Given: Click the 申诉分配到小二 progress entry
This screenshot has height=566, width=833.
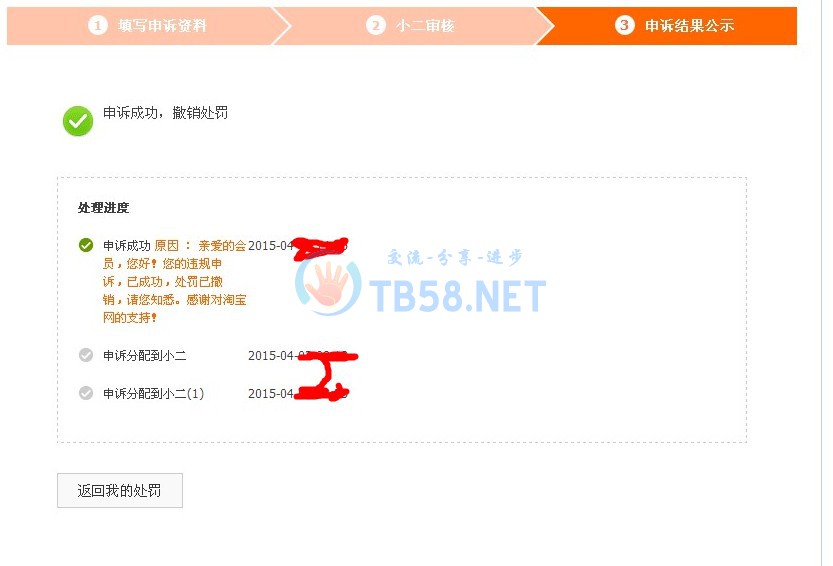Looking at the screenshot, I should (x=144, y=355).
